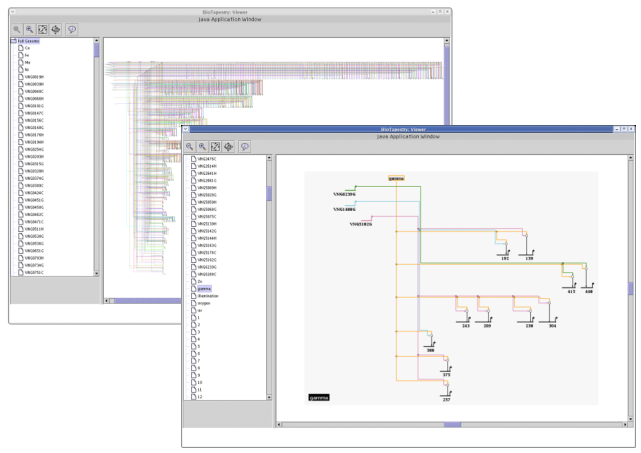Open window menu of back viewer title bar
641x453 pixels.
tap(13, 11)
